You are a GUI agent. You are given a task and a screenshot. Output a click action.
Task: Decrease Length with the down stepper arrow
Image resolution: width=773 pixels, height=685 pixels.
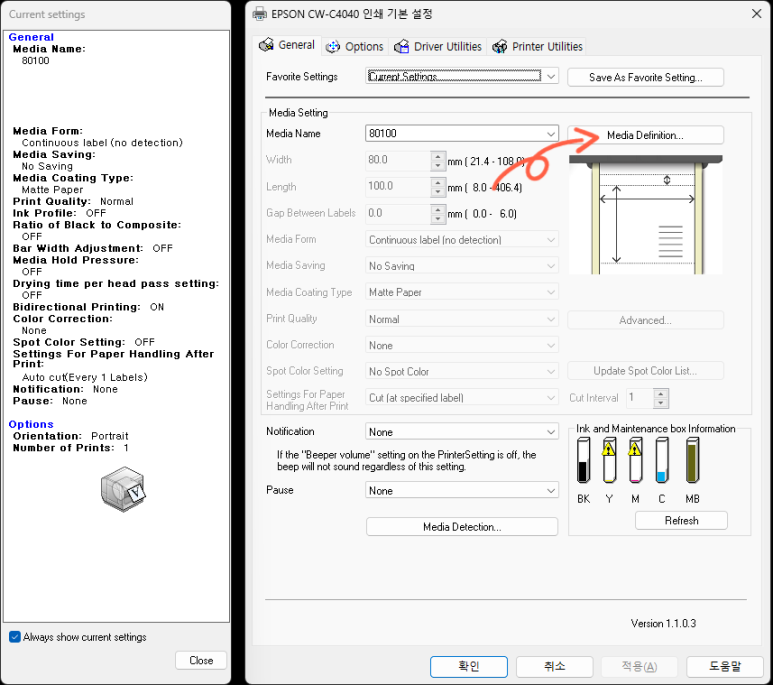pos(438,191)
